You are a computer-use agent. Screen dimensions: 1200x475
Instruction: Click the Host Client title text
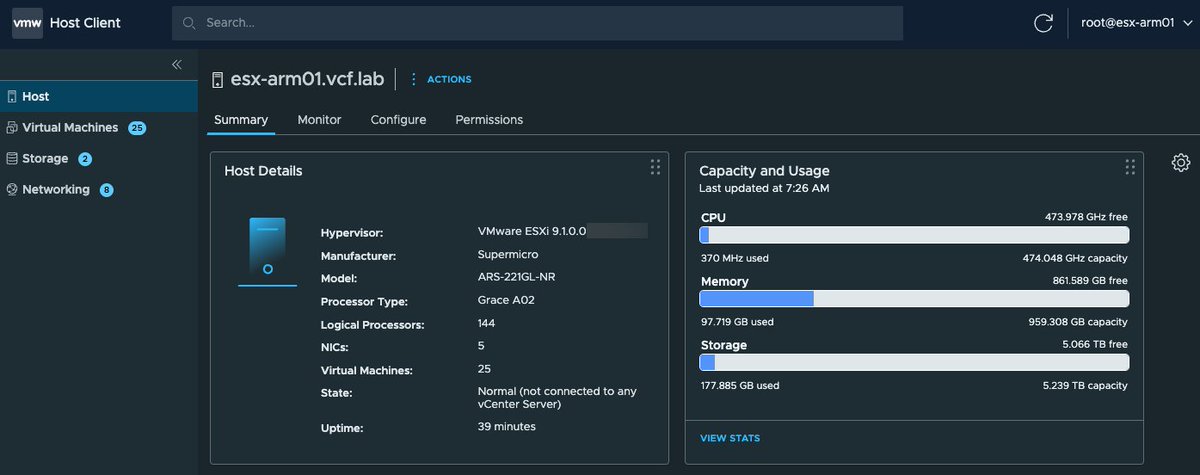86,23
